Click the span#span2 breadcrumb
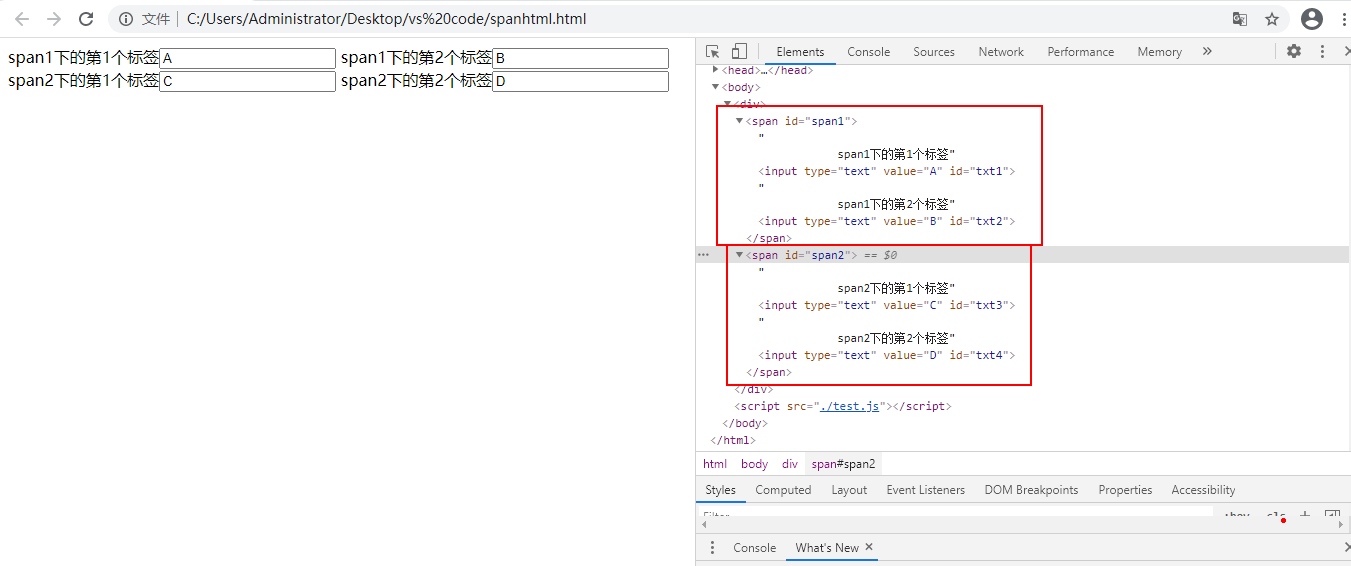 point(843,464)
